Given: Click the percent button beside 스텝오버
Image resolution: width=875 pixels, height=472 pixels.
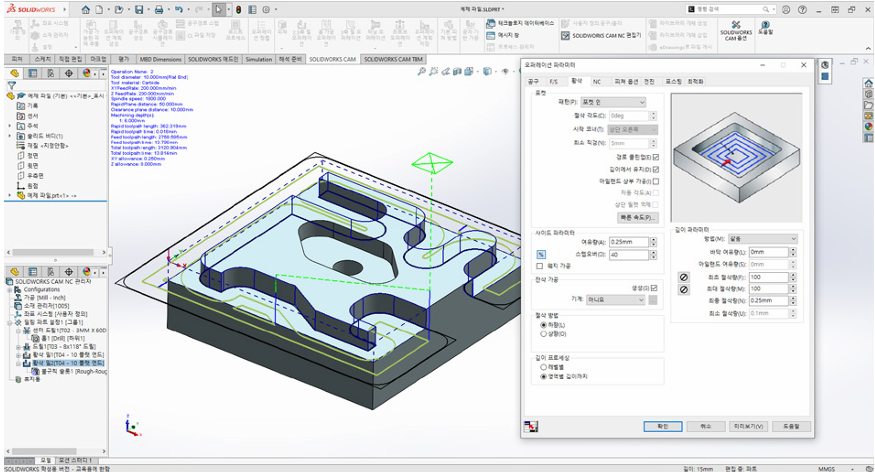Looking at the screenshot, I should tap(541, 255).
